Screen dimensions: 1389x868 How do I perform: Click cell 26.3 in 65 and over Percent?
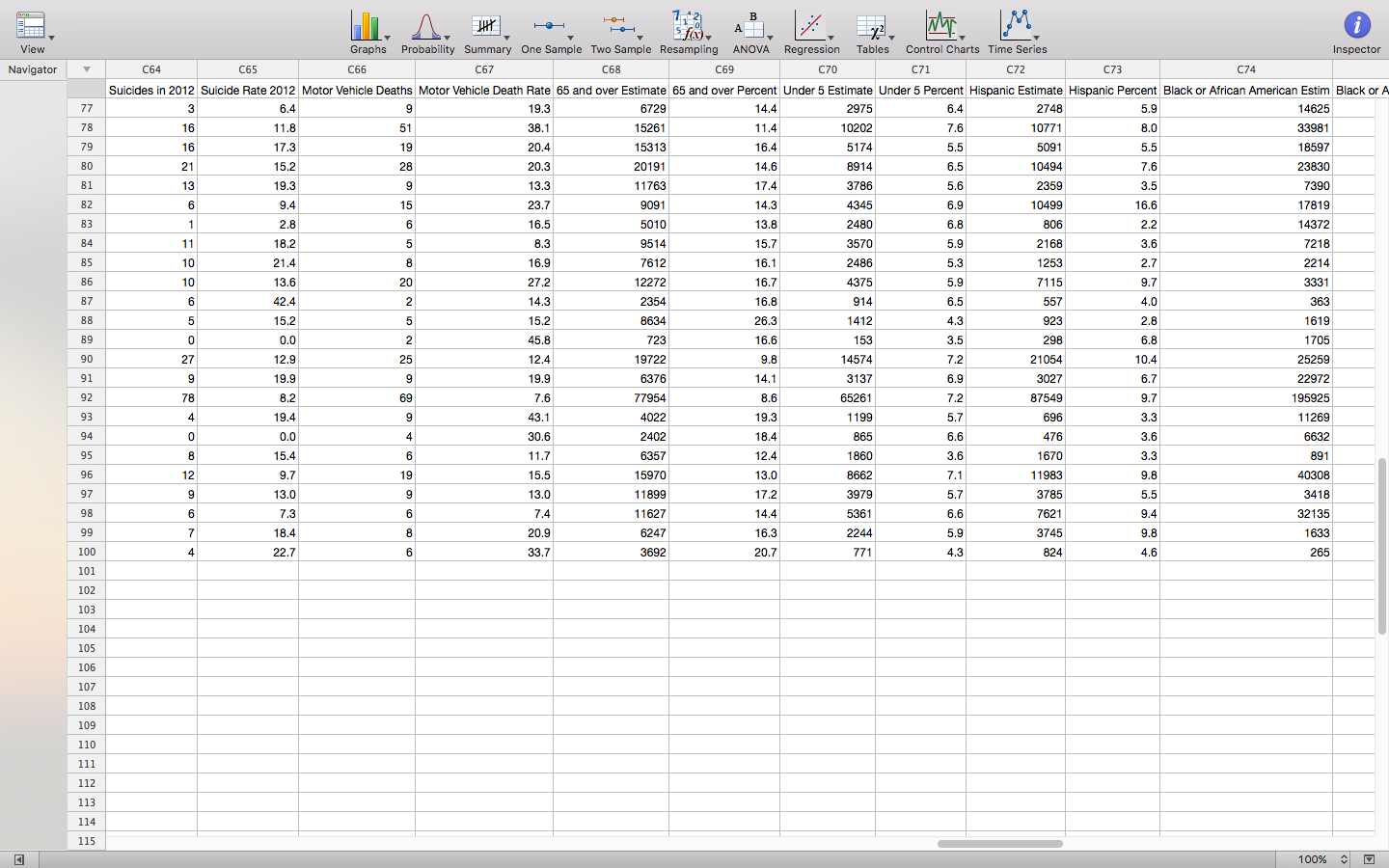coord(724,320)
